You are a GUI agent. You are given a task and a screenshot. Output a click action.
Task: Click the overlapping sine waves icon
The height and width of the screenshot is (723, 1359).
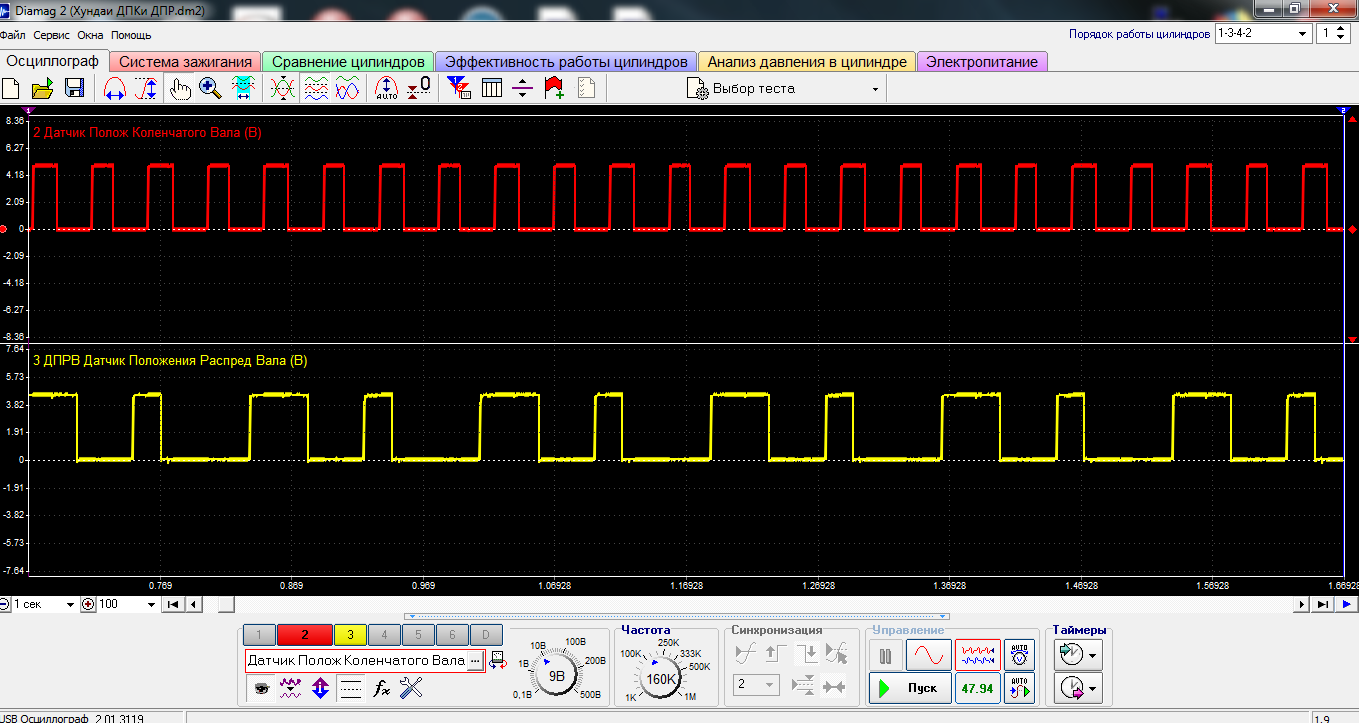pyautogui.click(x=347, y=88)
